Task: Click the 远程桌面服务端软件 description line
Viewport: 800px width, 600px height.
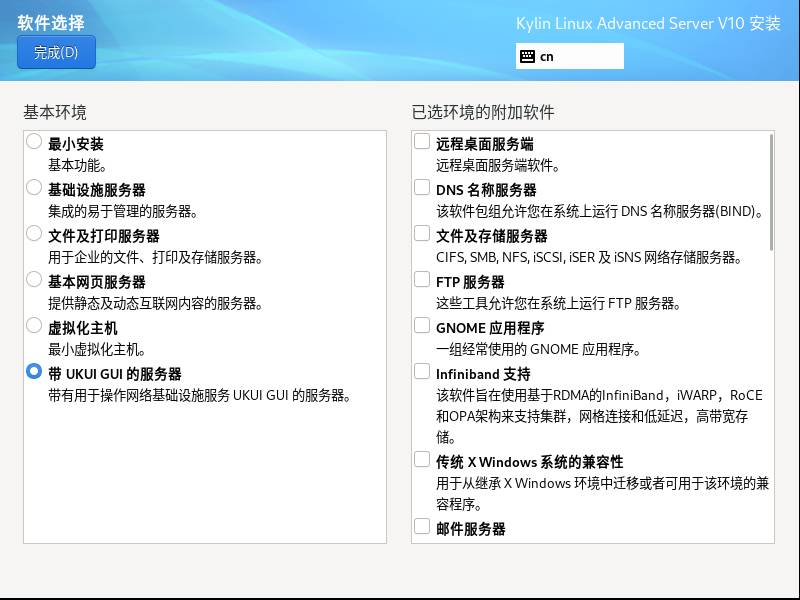Action: pyautogui.click(x=498, y=166)
